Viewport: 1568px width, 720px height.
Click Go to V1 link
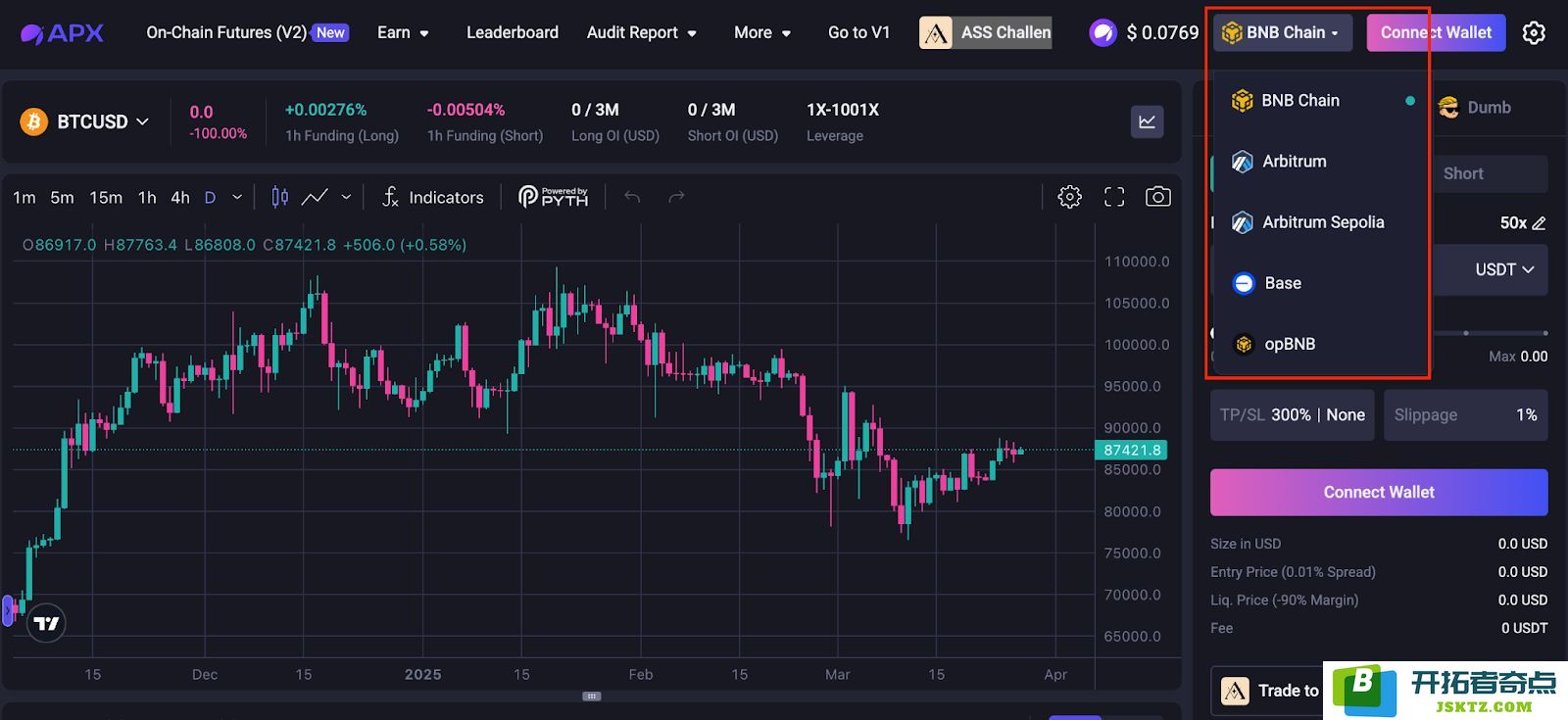point(859,32)
